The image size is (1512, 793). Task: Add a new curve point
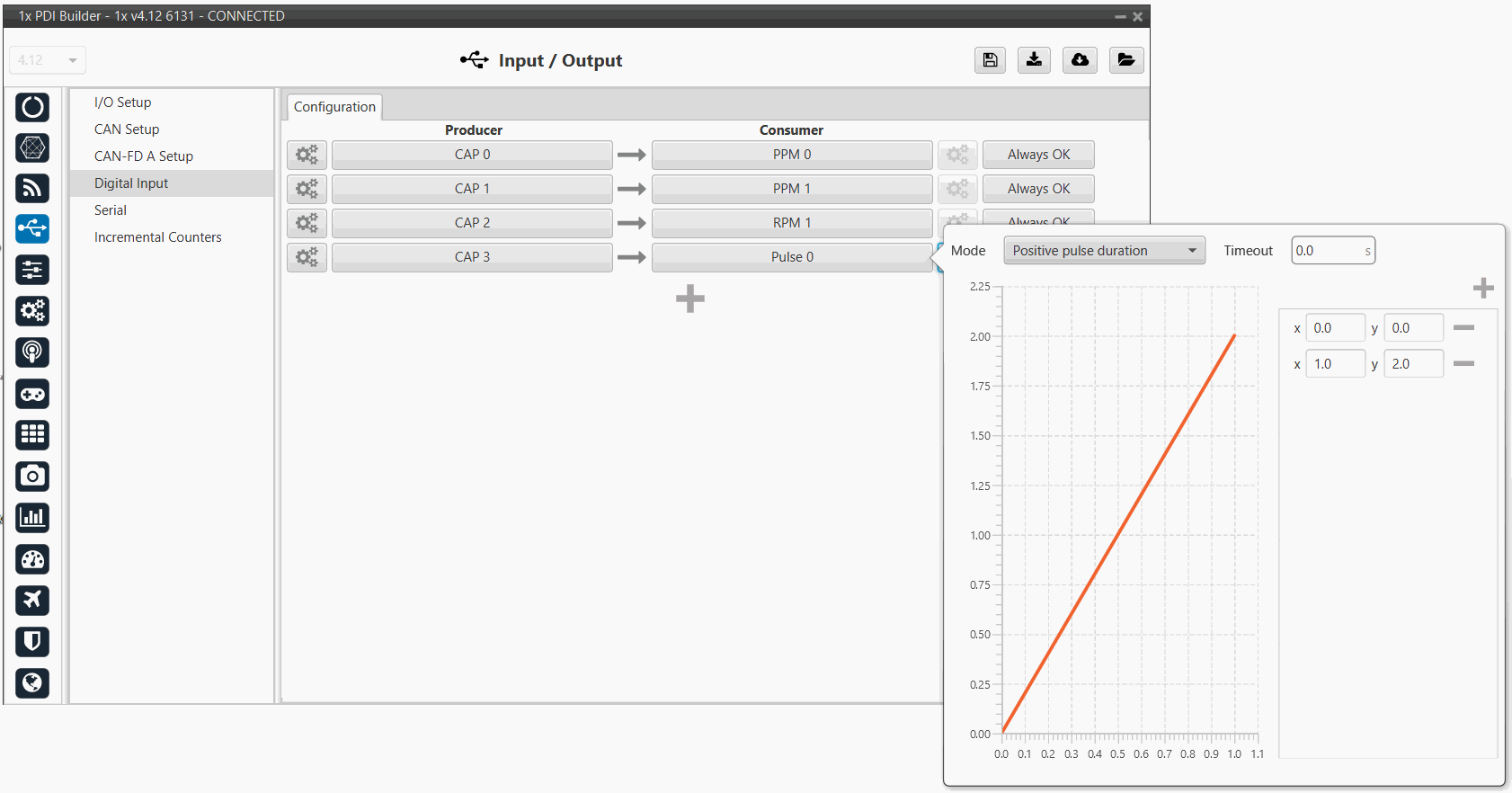(x=1483, y=288)
